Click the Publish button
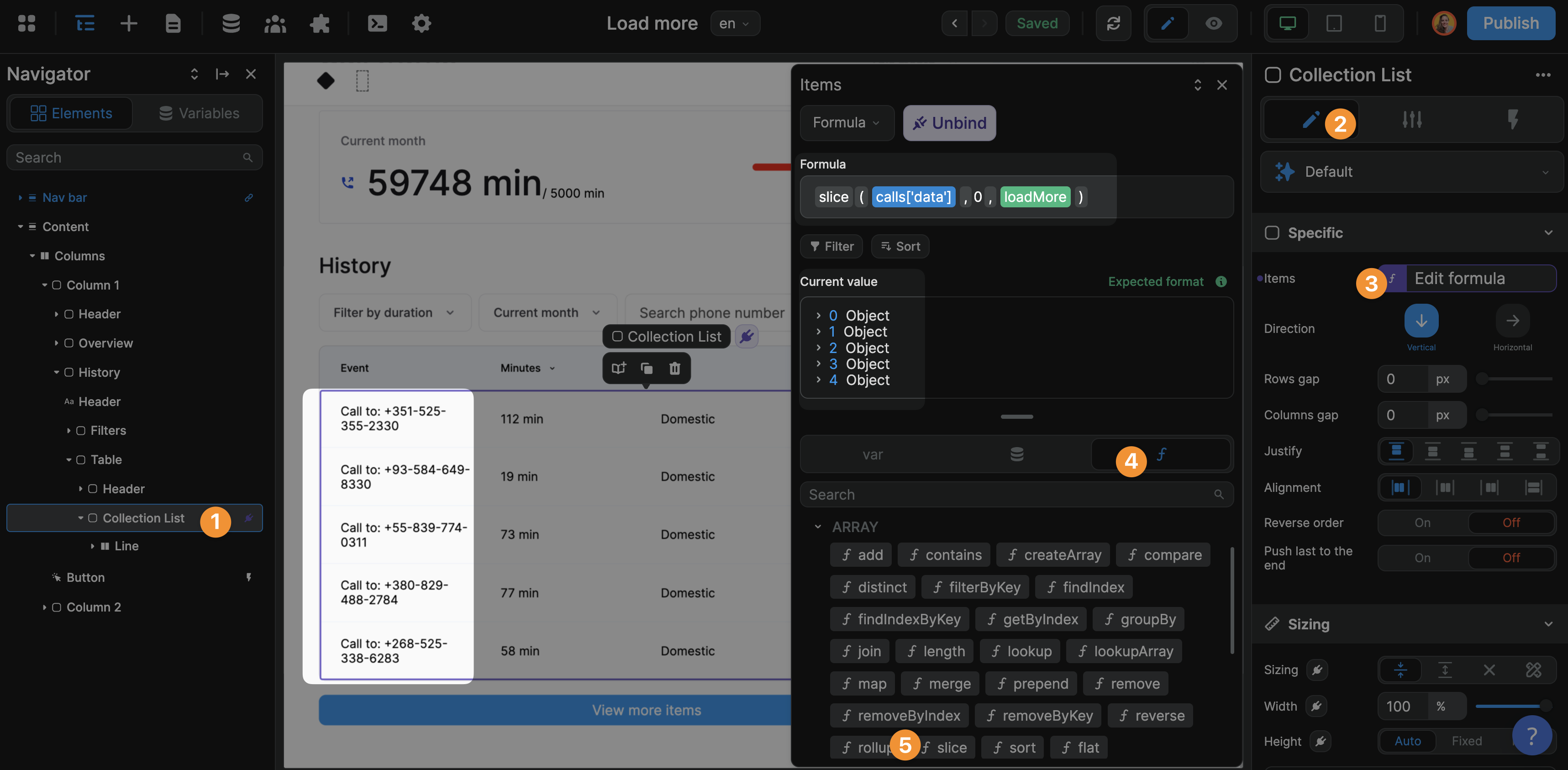 point(1510,23)
